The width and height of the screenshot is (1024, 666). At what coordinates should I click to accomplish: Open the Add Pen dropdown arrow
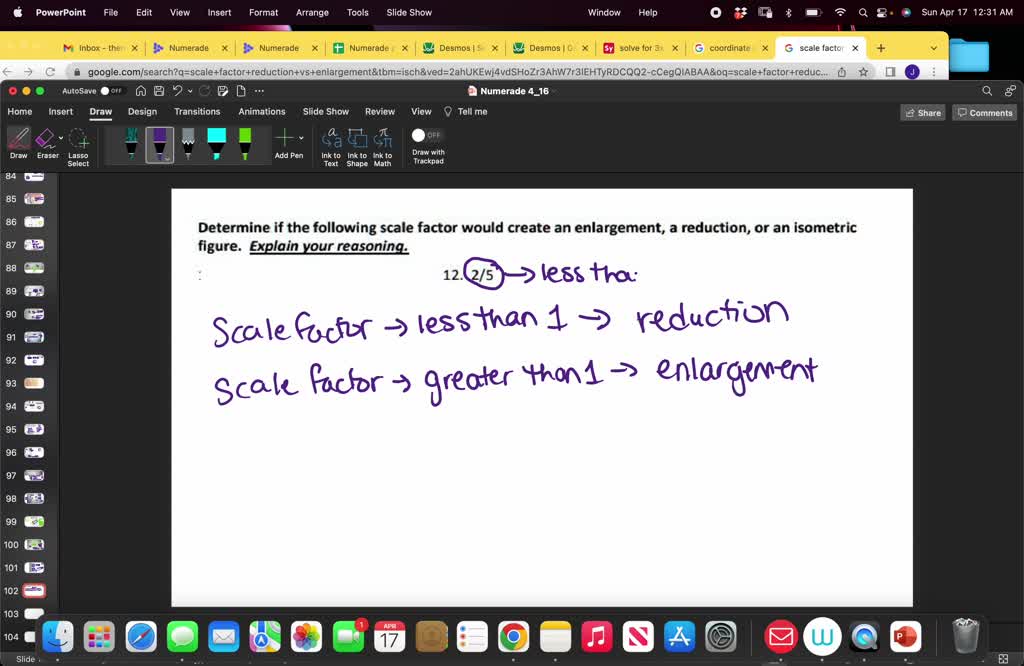click(301, 138)
